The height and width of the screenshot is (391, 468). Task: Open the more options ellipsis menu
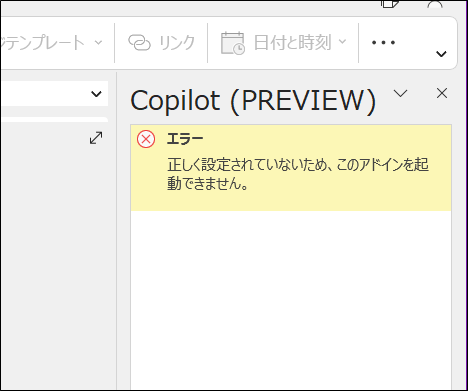click(x=383, y=43)
